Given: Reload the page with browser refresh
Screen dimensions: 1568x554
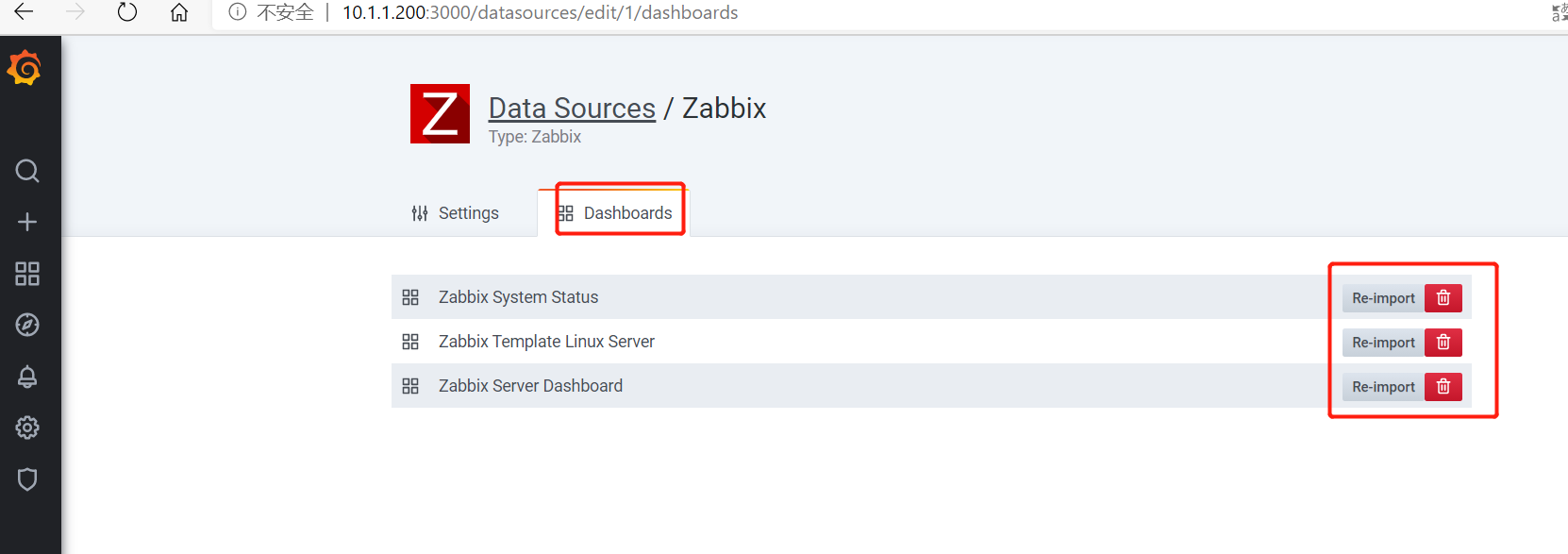Looking at the screenshot, I should tap(127, 12).
